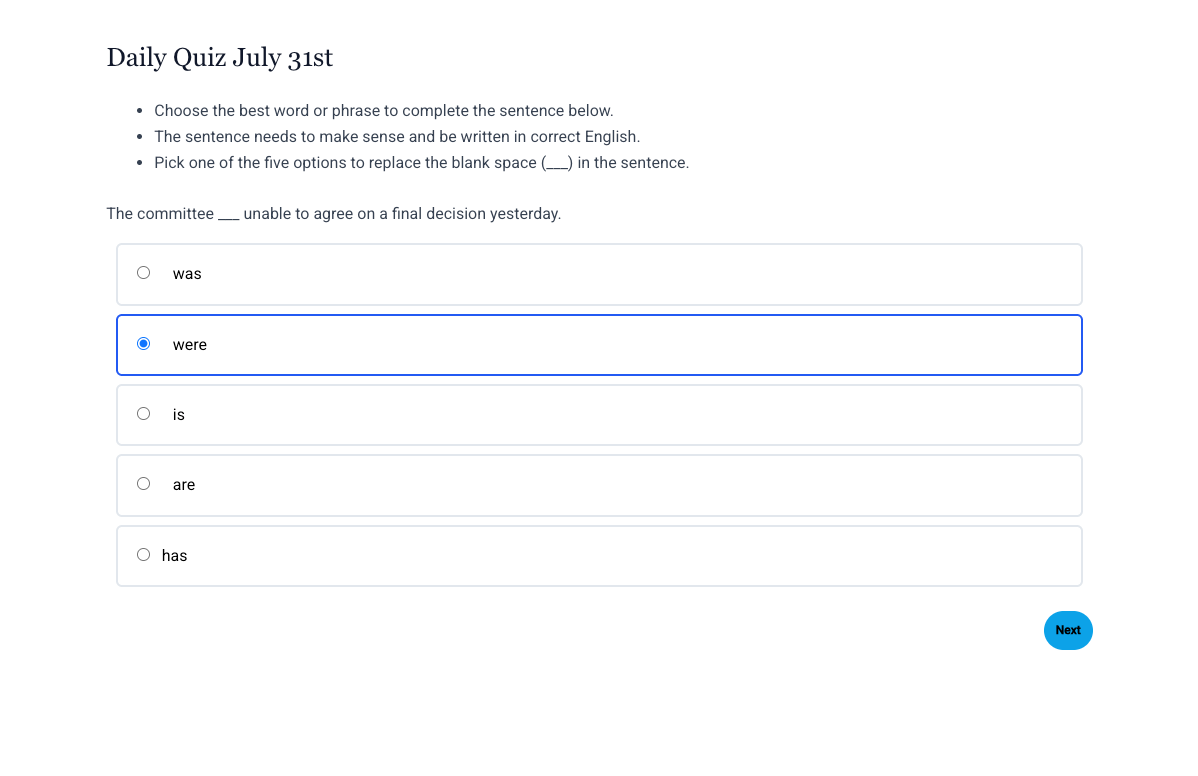The height and width of the screenshot is (776, 1198).
Task: Click the word 'committee' in the question
Action: 182,214
